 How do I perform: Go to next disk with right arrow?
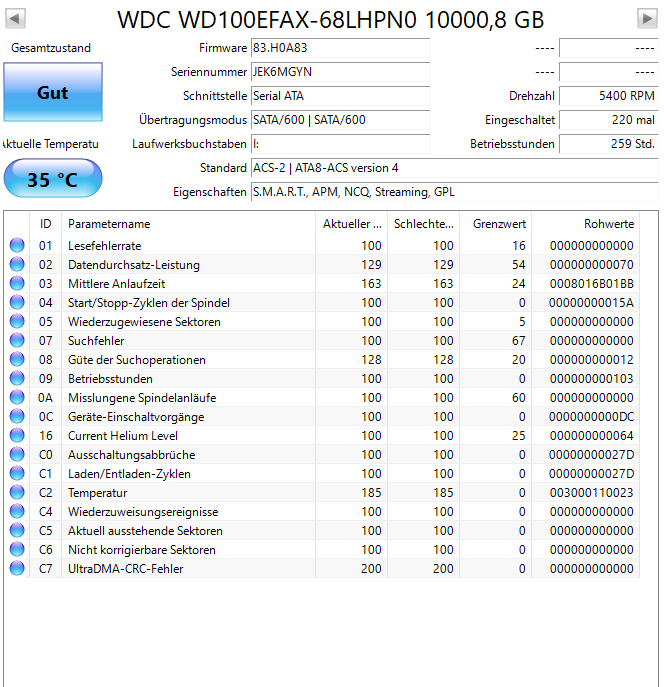tap(647, 18)
